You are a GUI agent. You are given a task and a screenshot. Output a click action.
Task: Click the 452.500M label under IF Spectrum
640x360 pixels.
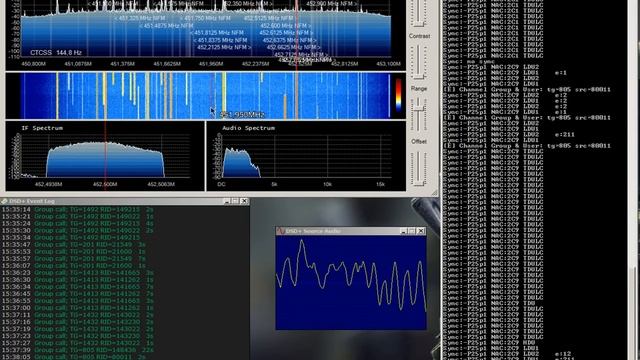click(x=105, y=184)
